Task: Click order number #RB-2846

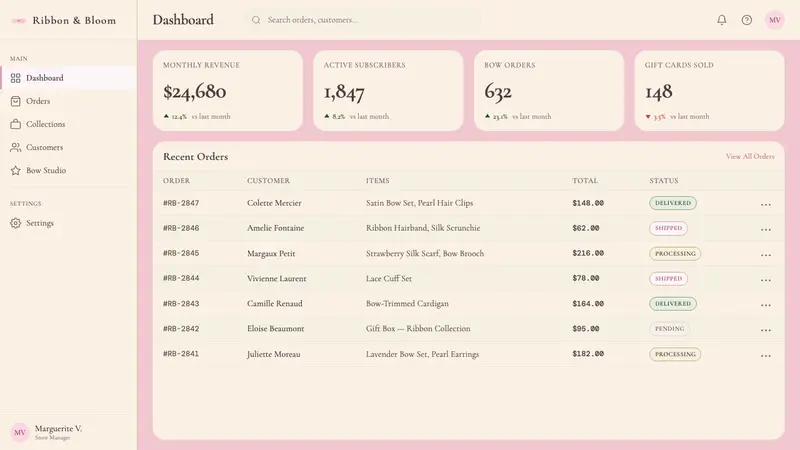Action: [x=181, y=228]
